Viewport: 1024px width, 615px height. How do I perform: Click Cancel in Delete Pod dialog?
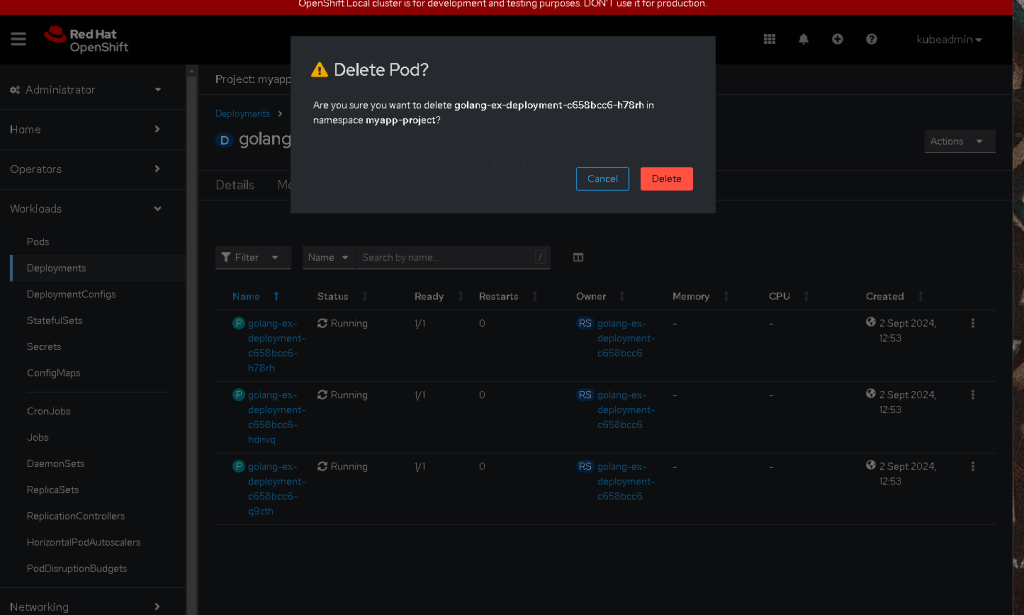602,179
